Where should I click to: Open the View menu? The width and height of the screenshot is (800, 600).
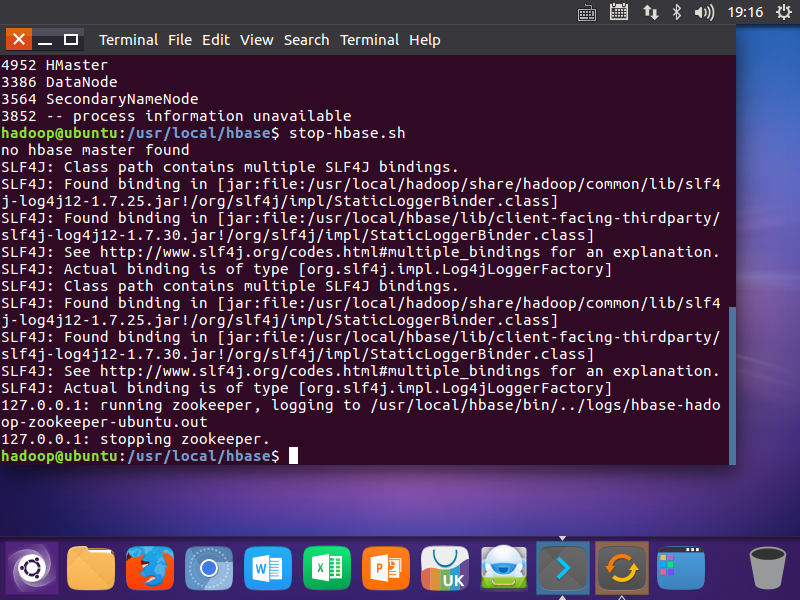(257, 40)
